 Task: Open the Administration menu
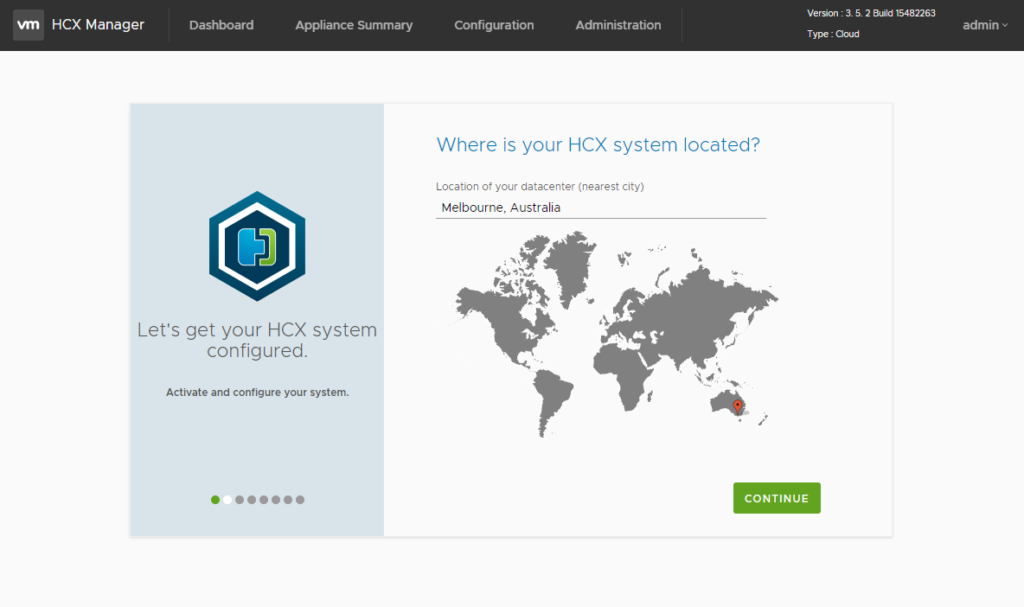point(618,25)
